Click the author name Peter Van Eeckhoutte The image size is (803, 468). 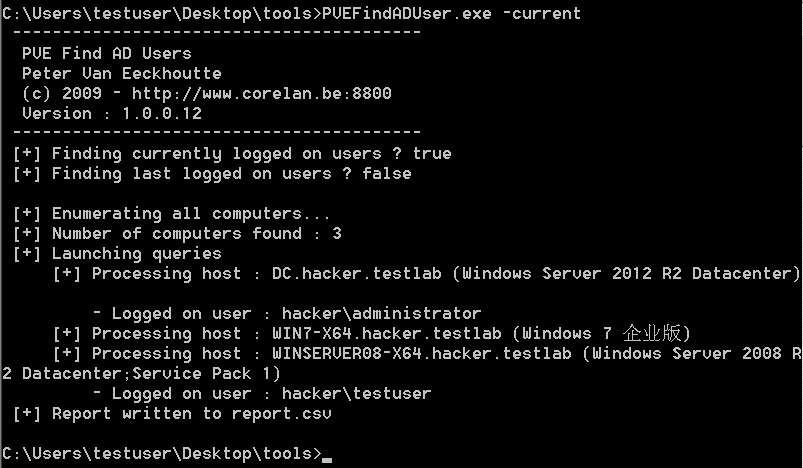(121, 73)
